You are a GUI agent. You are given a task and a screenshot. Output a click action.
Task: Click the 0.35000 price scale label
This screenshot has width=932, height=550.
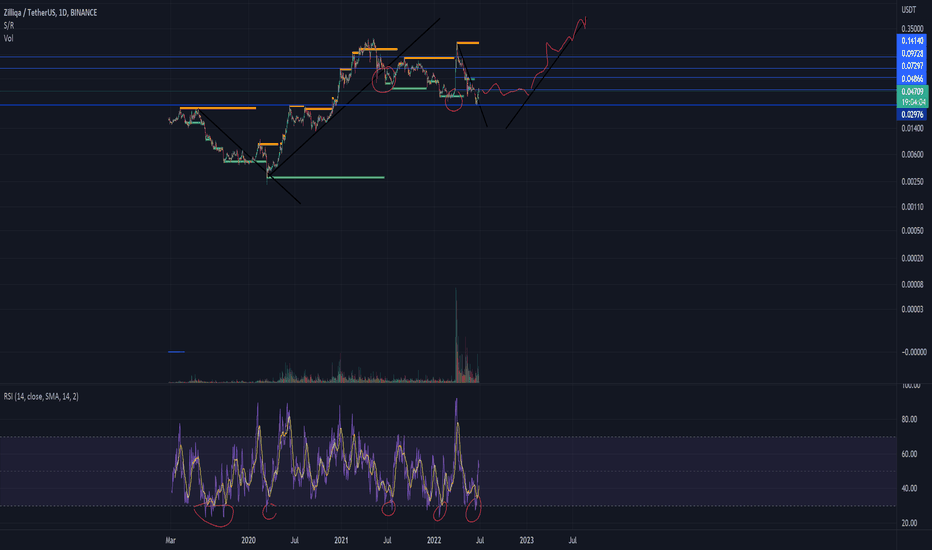click(912, 29)
